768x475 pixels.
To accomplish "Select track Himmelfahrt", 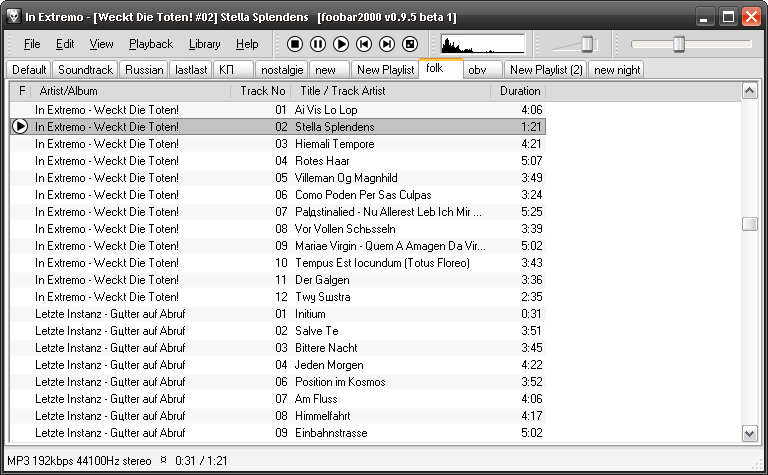I will (278, 416).
